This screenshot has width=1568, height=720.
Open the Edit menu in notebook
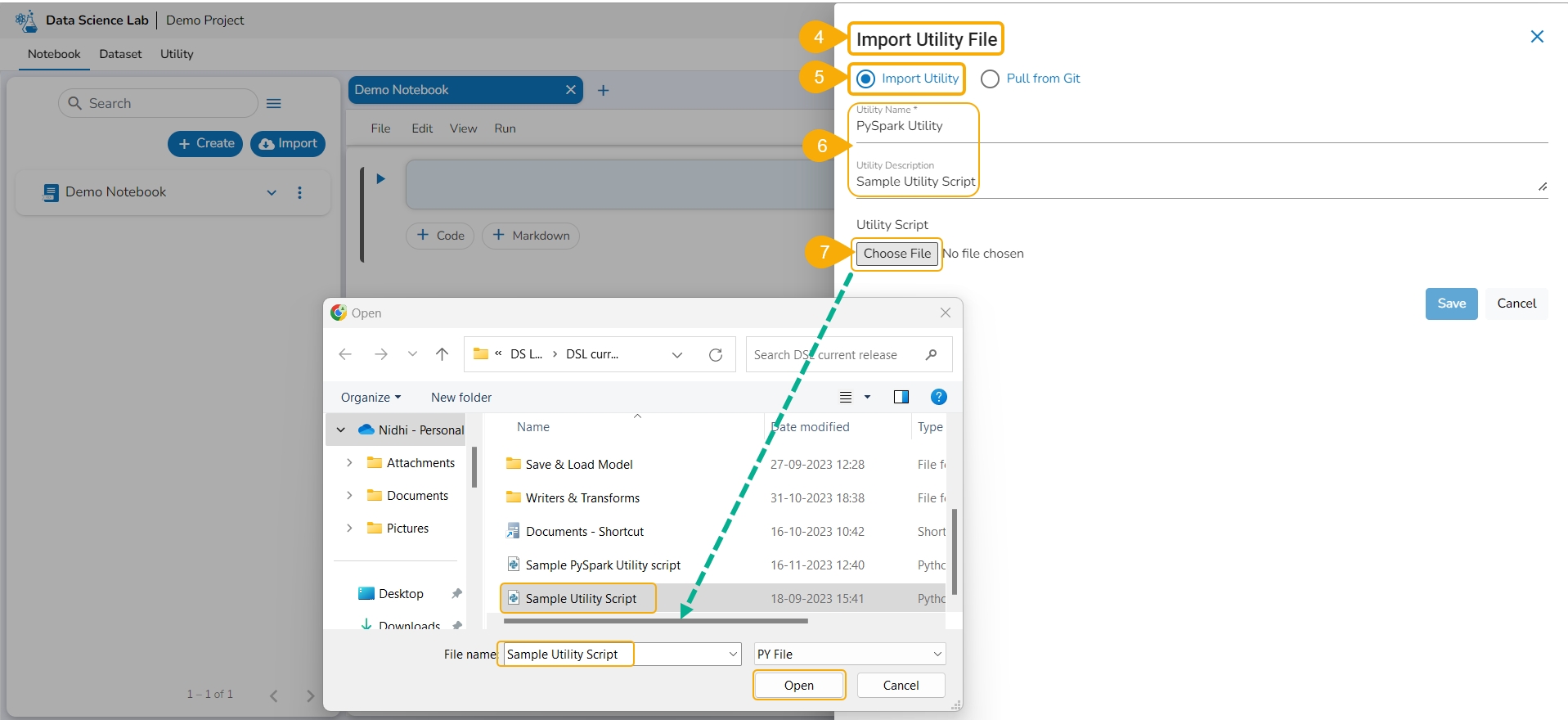pyautogui.click(x=422, y=128)
